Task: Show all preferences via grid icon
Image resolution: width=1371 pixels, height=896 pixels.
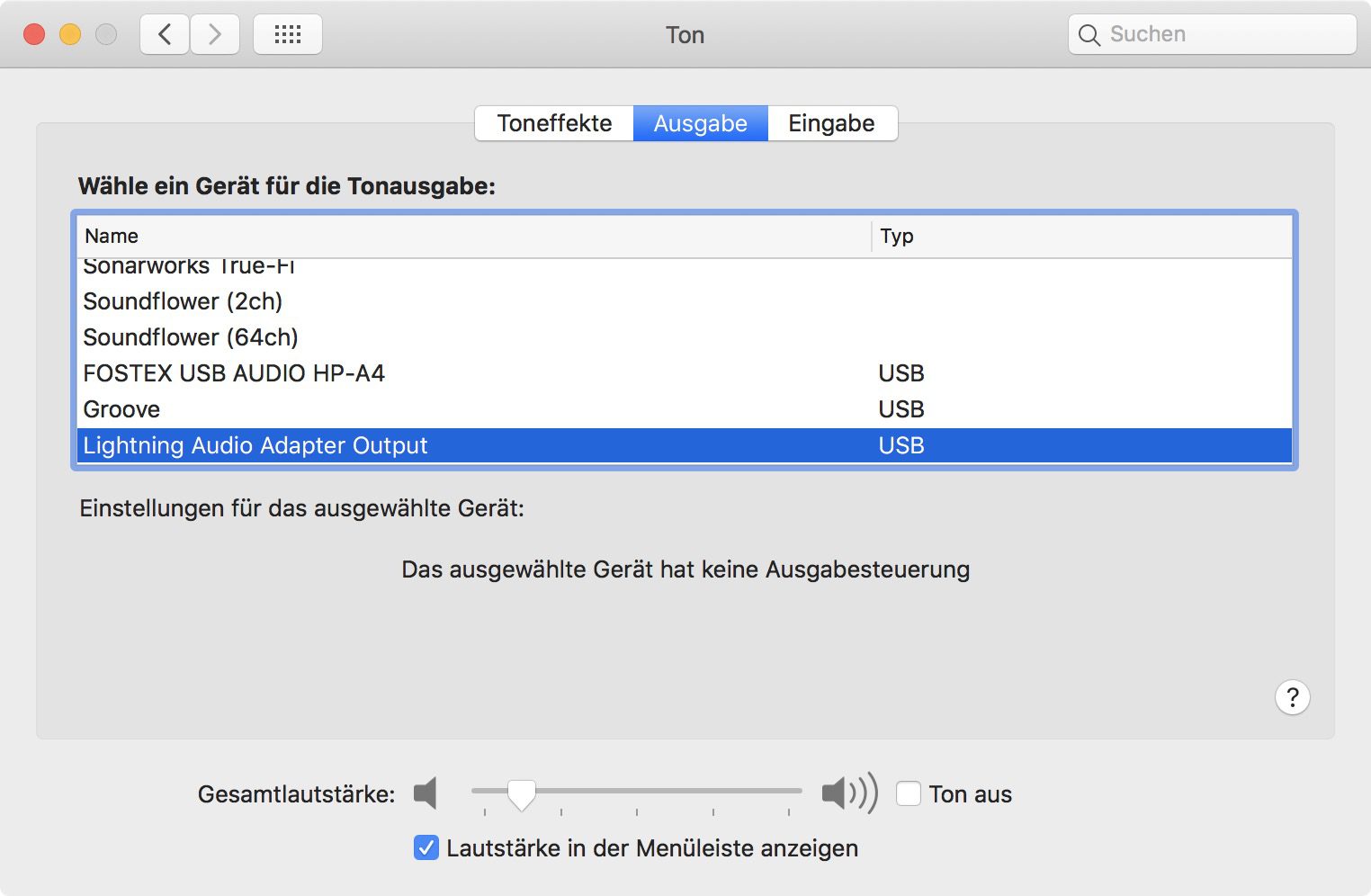Action: [288, 35]
